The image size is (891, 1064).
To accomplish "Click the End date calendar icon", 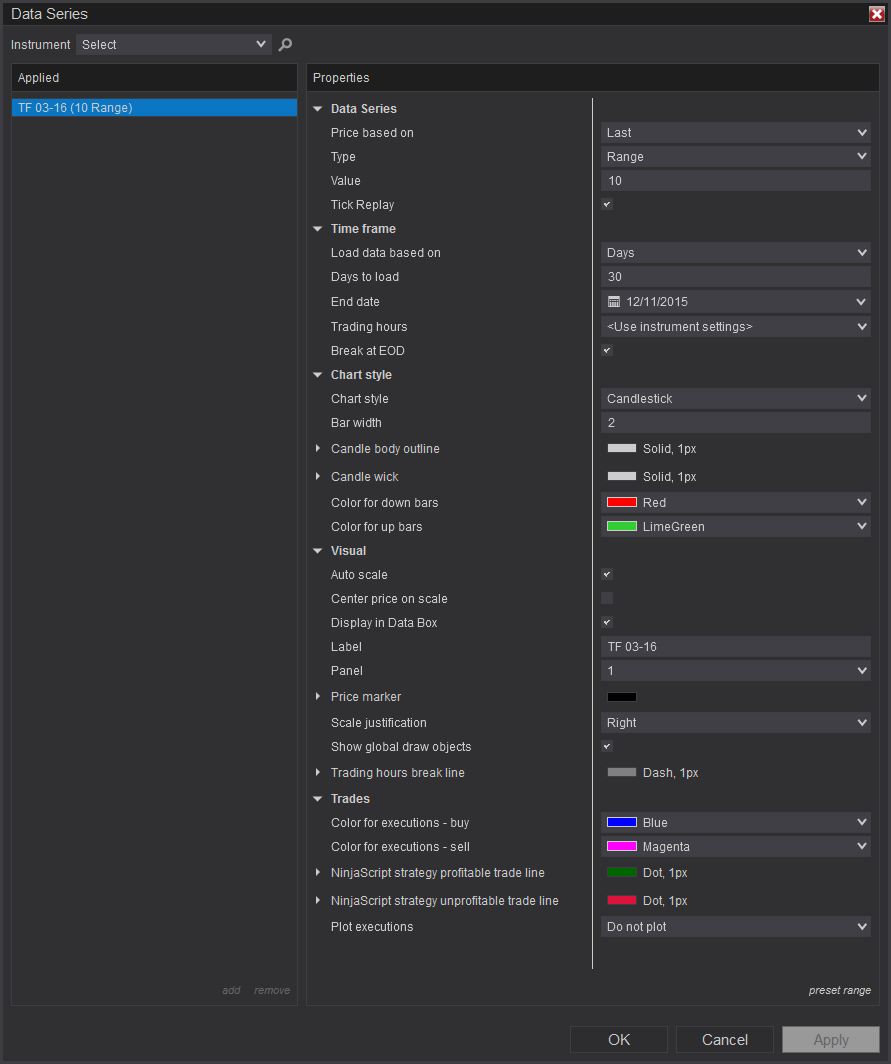I will (614, 302).
